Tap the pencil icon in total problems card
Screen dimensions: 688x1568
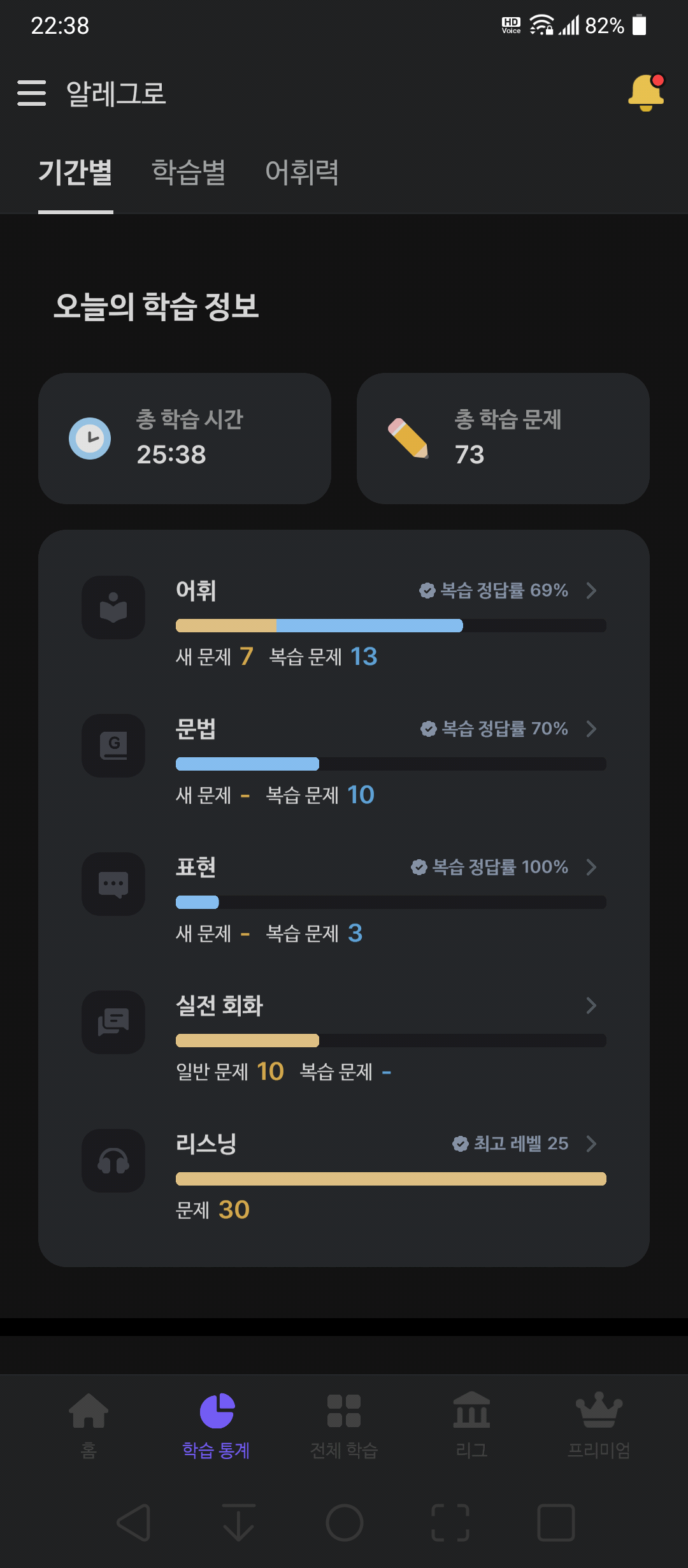[408, 439]
